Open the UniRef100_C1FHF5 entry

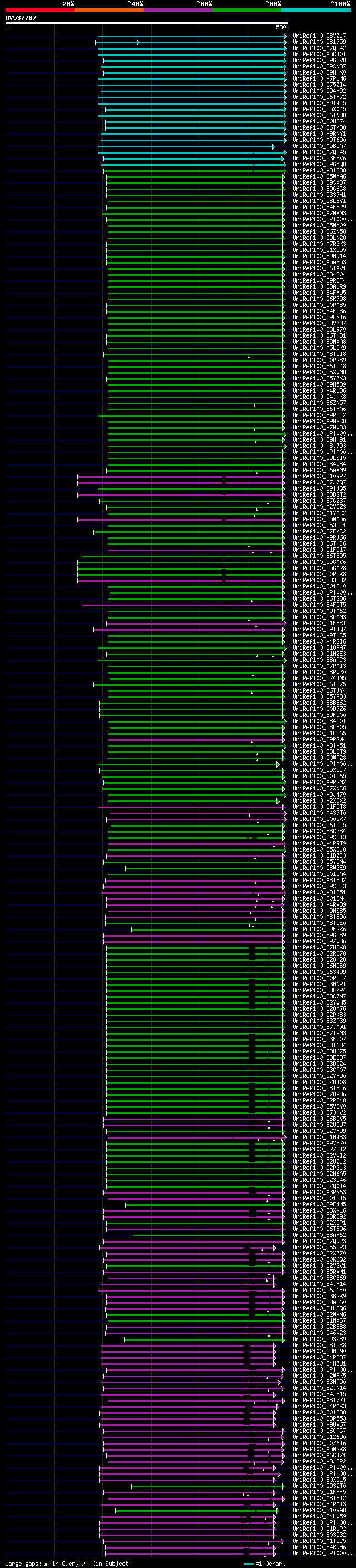pos(319,1491)
